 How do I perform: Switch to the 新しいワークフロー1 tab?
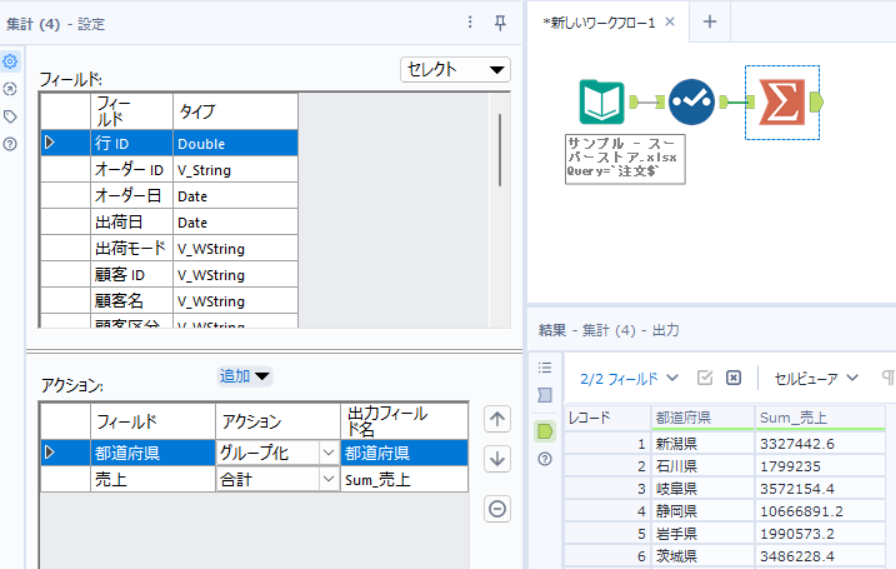click(599, 22)
